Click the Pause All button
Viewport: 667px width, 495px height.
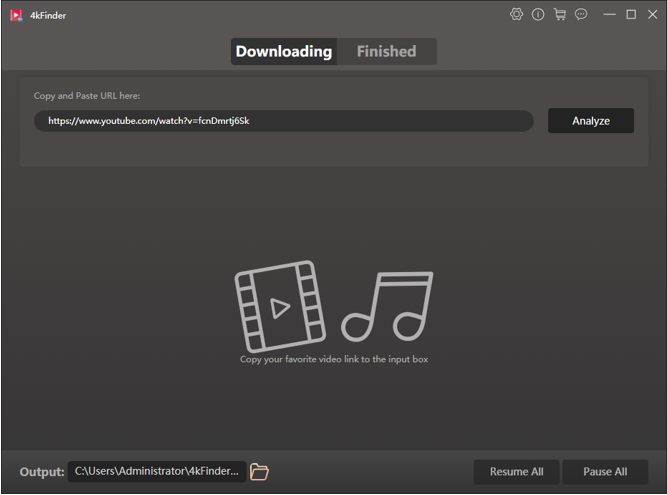click(x=605, y=472)
